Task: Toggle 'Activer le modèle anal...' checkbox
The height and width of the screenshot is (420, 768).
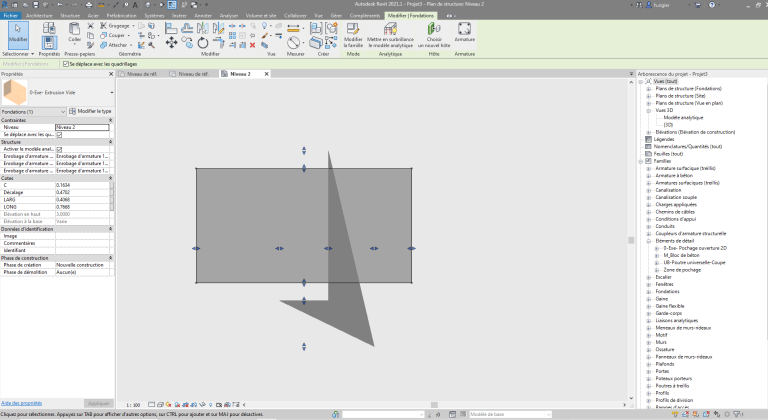Action: coord(59,149)
